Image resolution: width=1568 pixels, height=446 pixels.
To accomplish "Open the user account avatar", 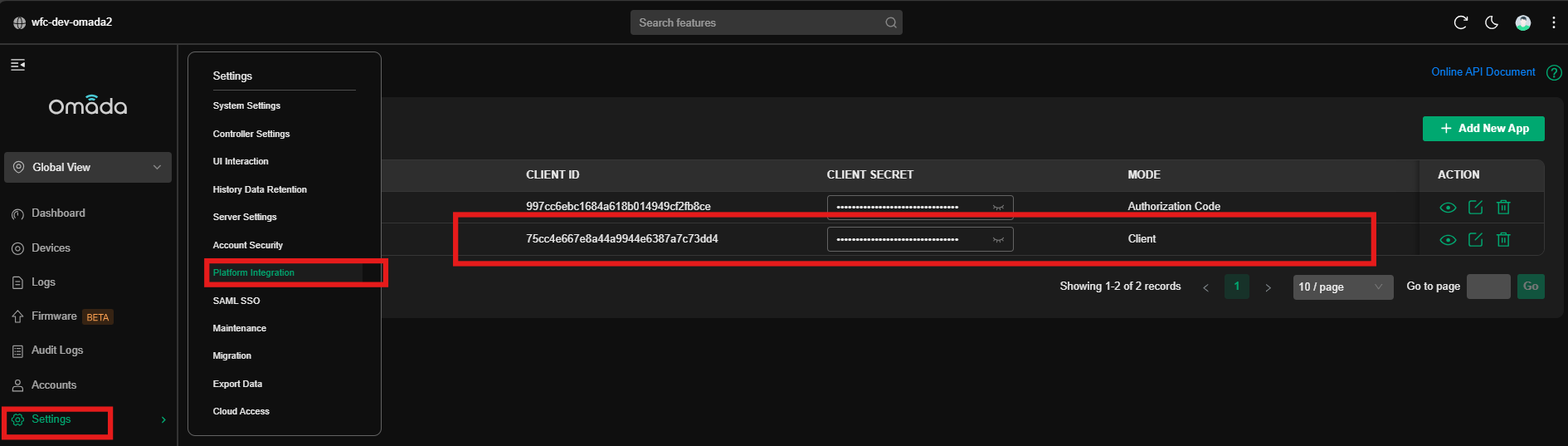I will click(x=1523, y=22).
